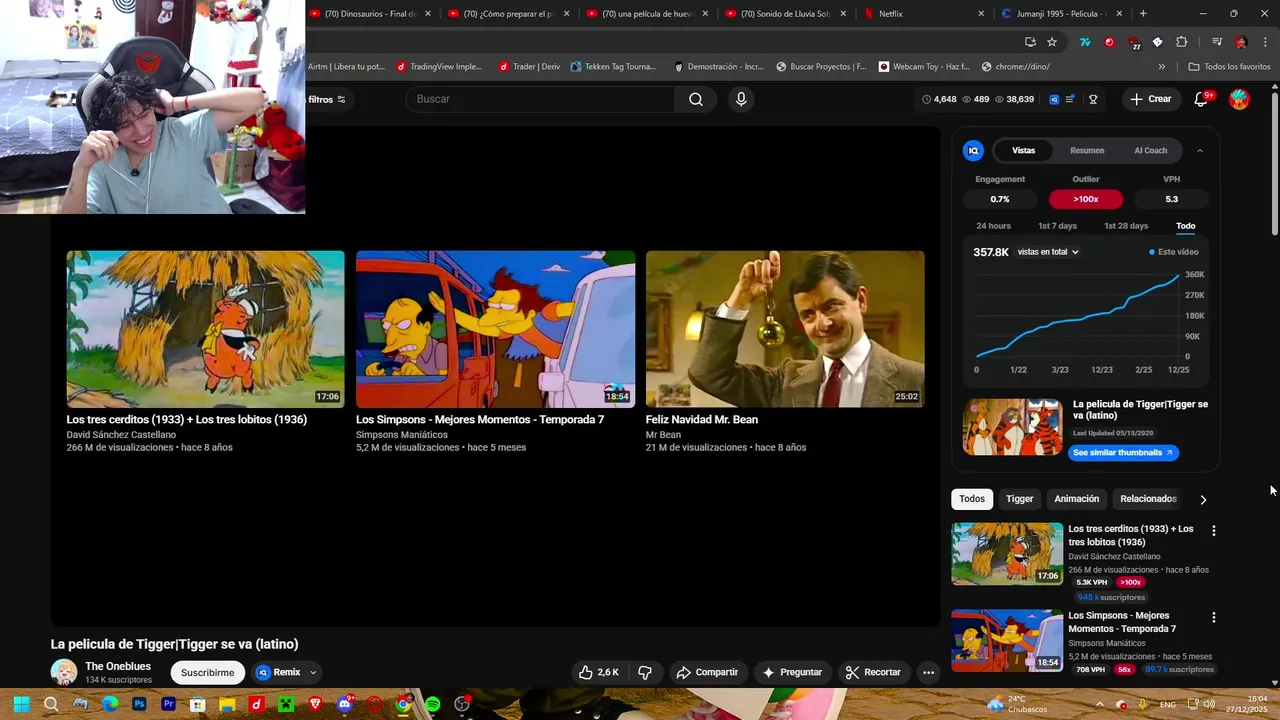Open extension showing 27 badge
1280x720 pixels.
[x=1134, y=43]
